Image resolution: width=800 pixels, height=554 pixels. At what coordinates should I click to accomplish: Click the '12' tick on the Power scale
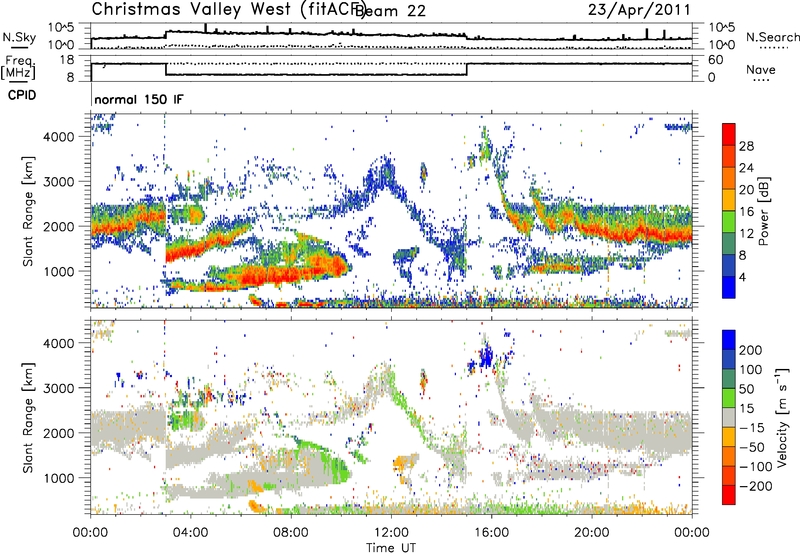[746, 234]
